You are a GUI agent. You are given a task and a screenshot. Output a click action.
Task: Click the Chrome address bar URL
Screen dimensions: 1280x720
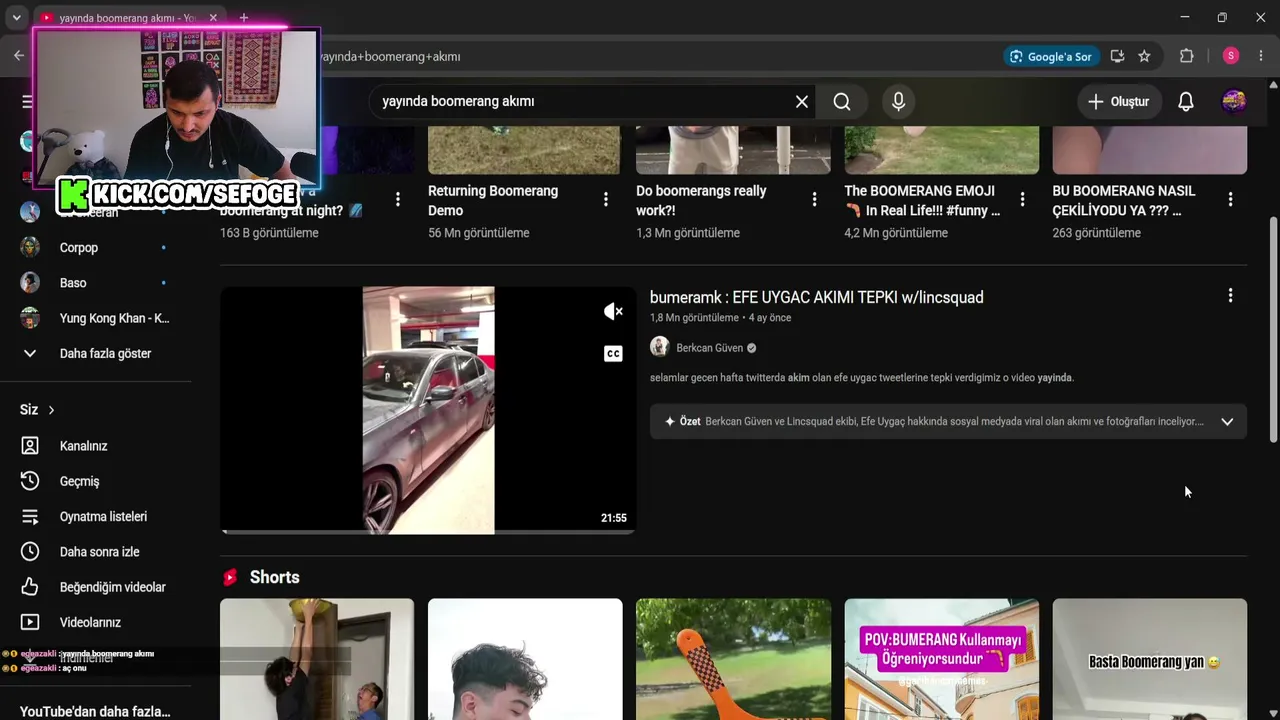coord(390,56)
